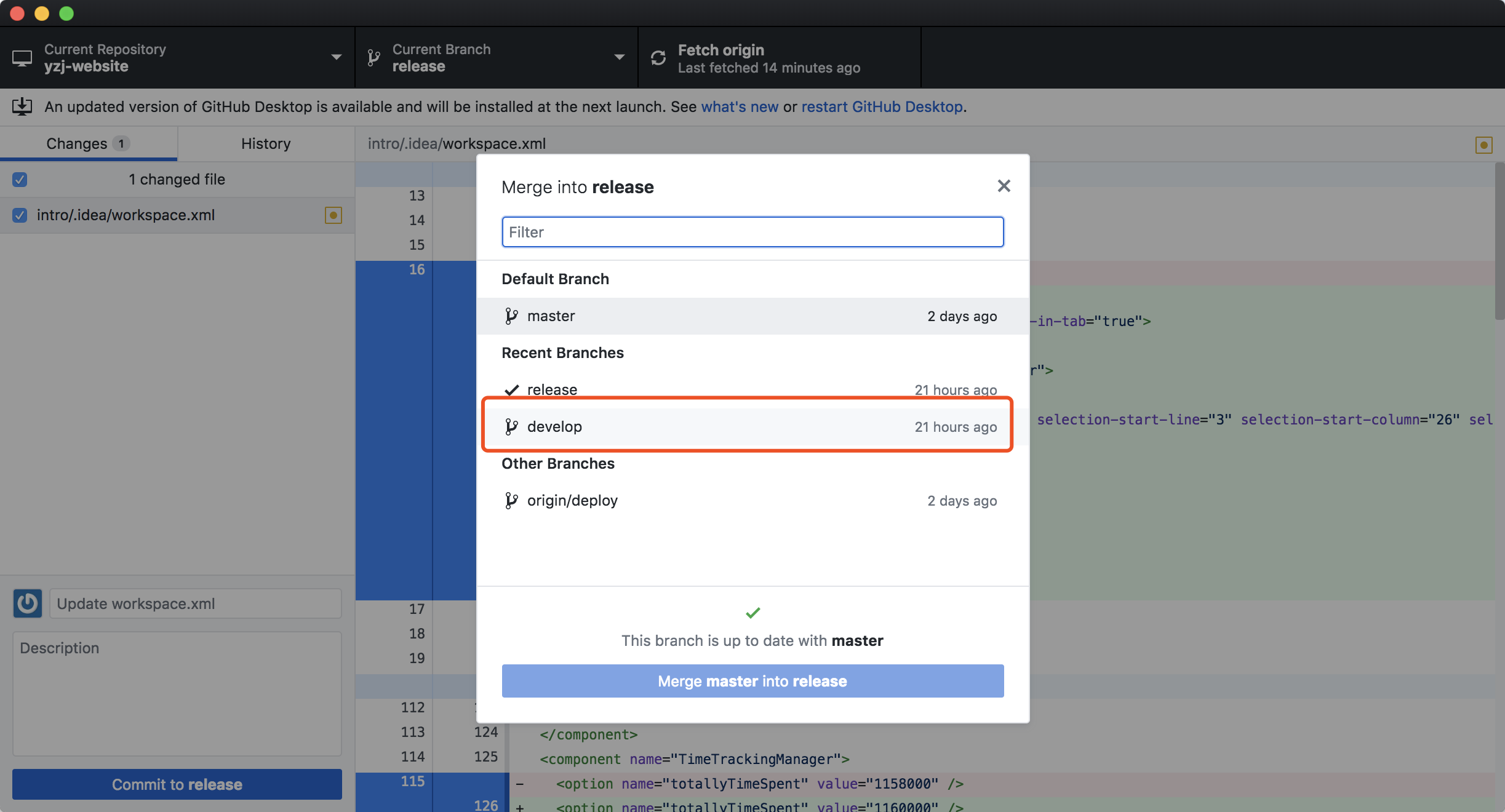This screenshot has height=812, width=1505.
Task: Click the macOS yellow minimize button
Action: coord(42,13)
